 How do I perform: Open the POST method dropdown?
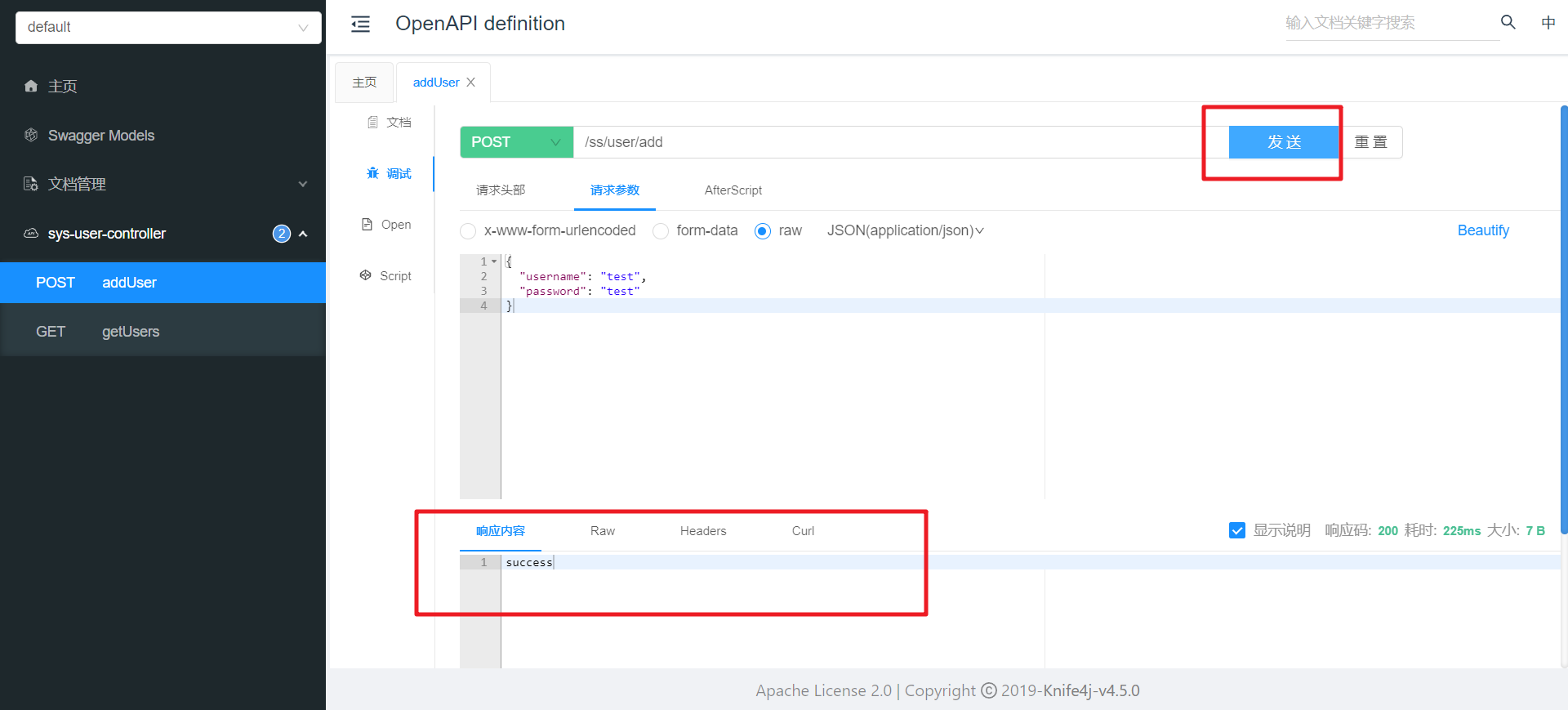pos(517,142)
